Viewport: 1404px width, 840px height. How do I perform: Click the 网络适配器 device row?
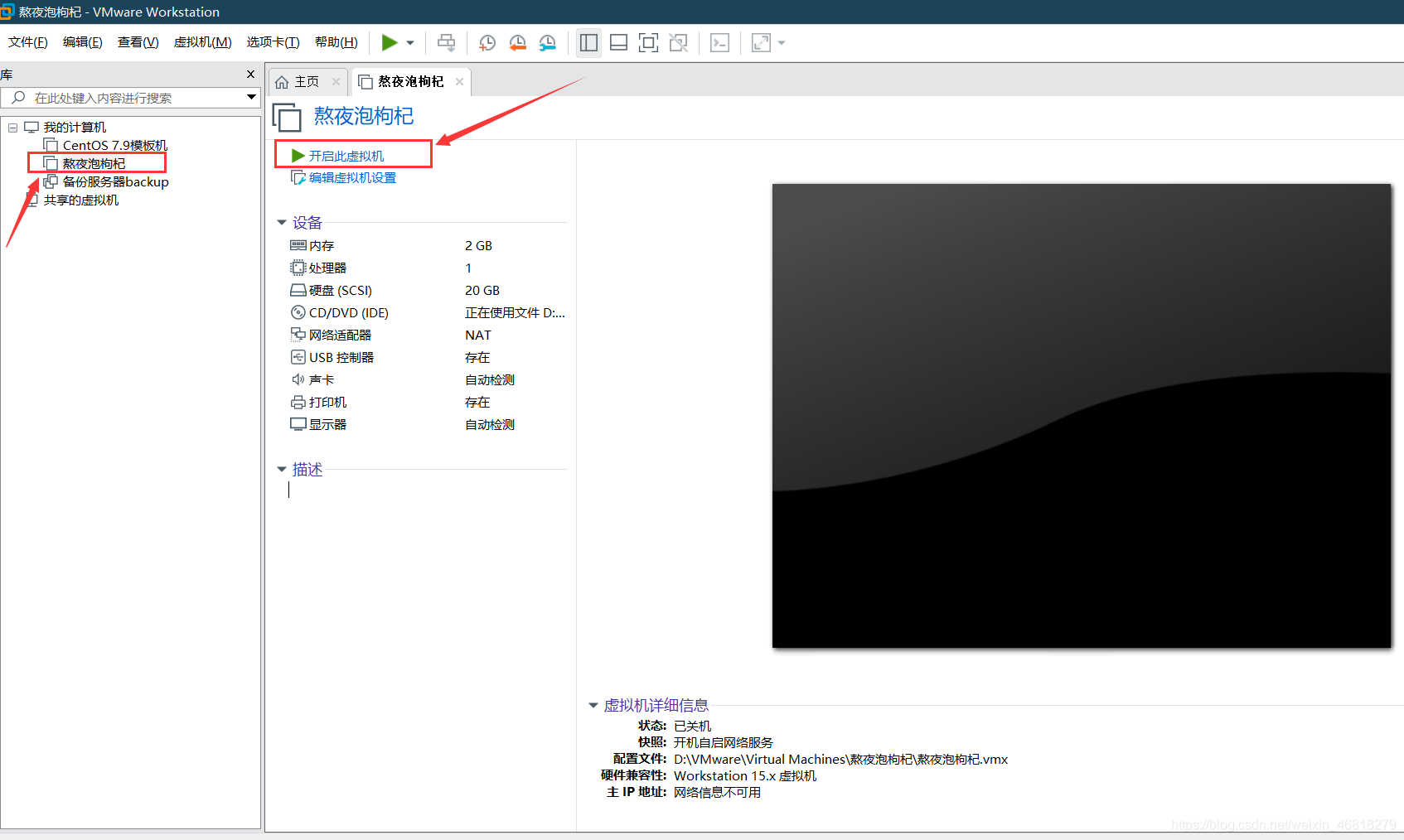pyautogui.click(x=428, y=336)
